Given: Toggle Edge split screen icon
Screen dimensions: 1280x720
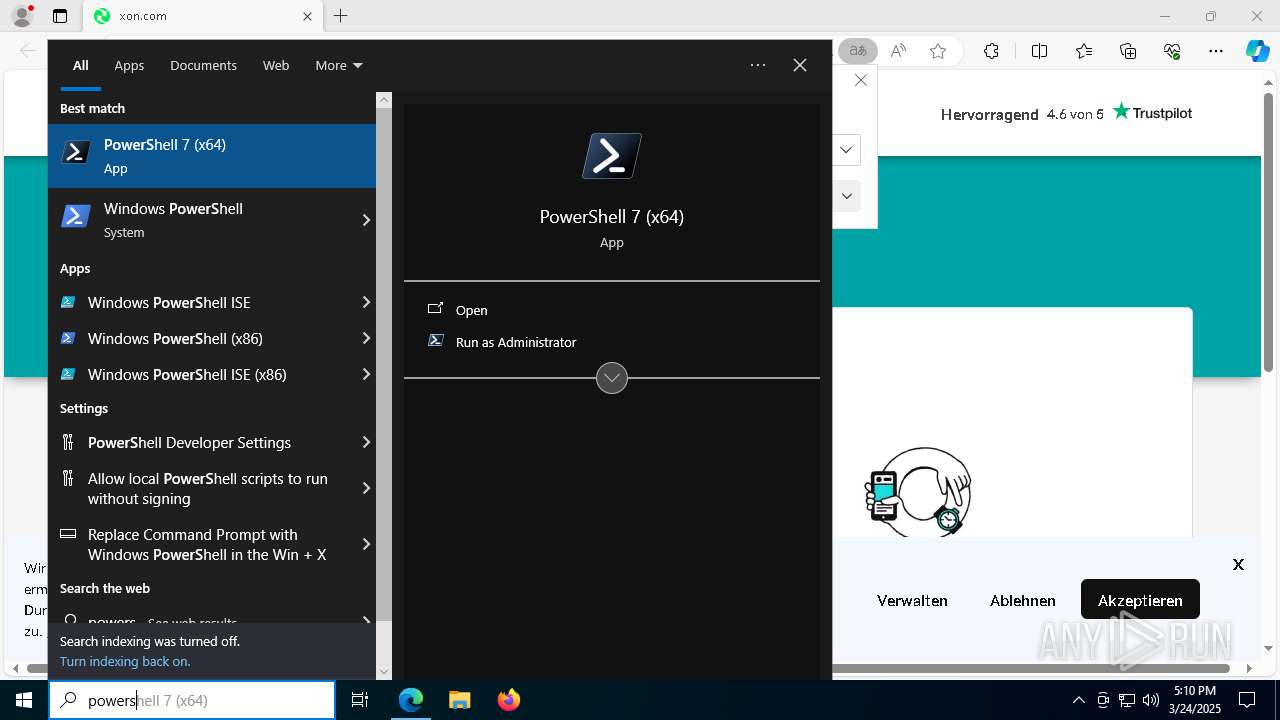Looking at the screenshot, I should pyautogui.click(x=1039, y=51).
